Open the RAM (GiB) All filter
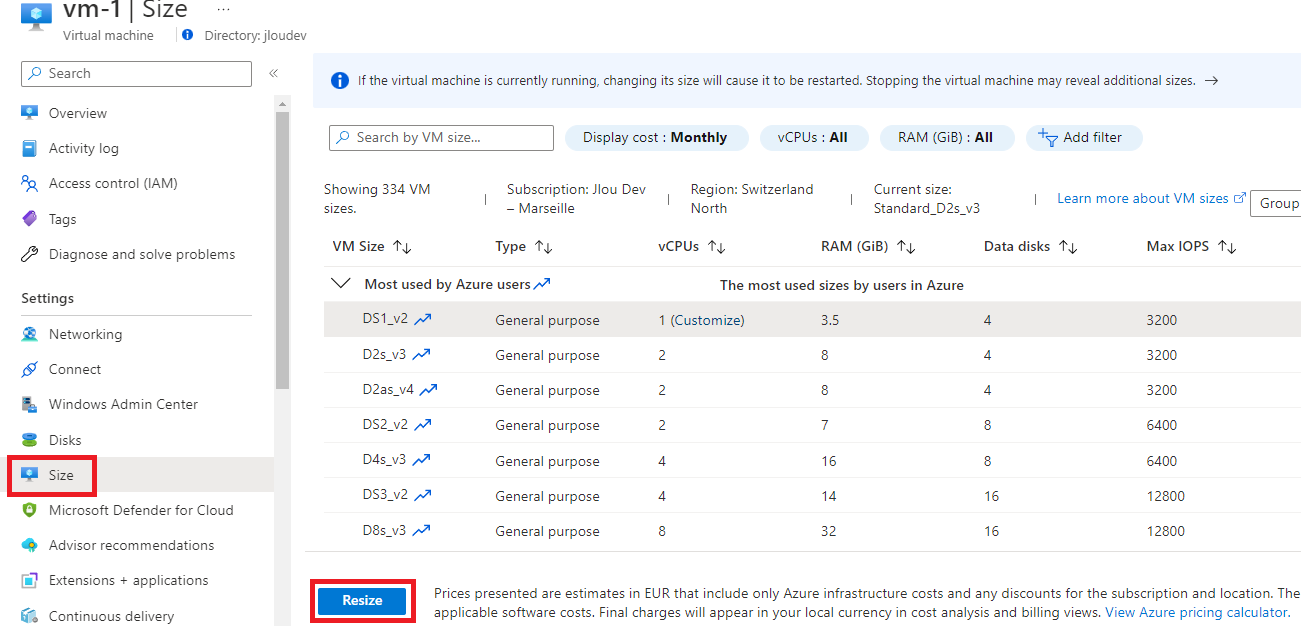The image size is (1301, 626). point(946,138)
